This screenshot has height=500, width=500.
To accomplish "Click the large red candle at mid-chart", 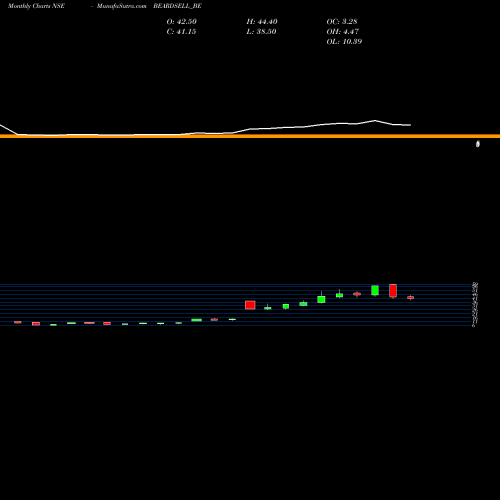I will (x=250, y=305).
